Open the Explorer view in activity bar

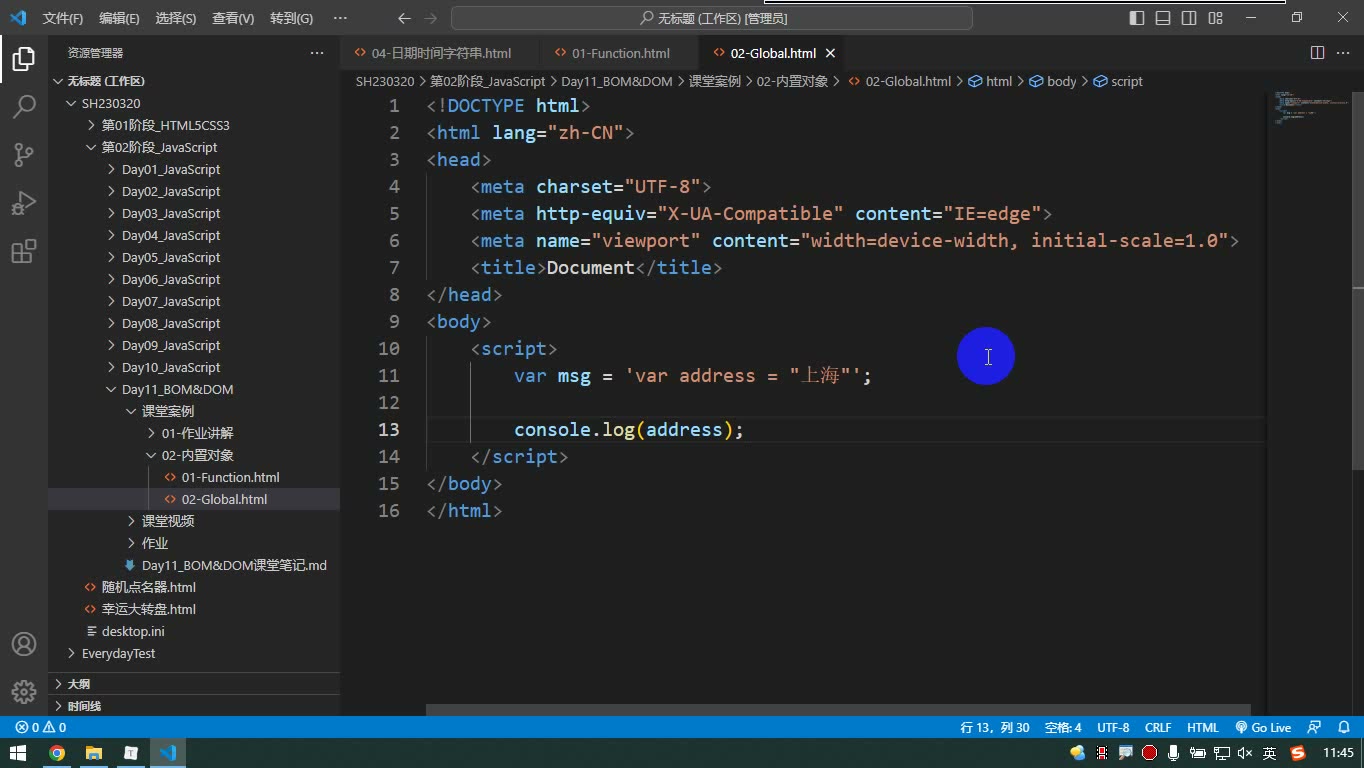pos(23,59)
